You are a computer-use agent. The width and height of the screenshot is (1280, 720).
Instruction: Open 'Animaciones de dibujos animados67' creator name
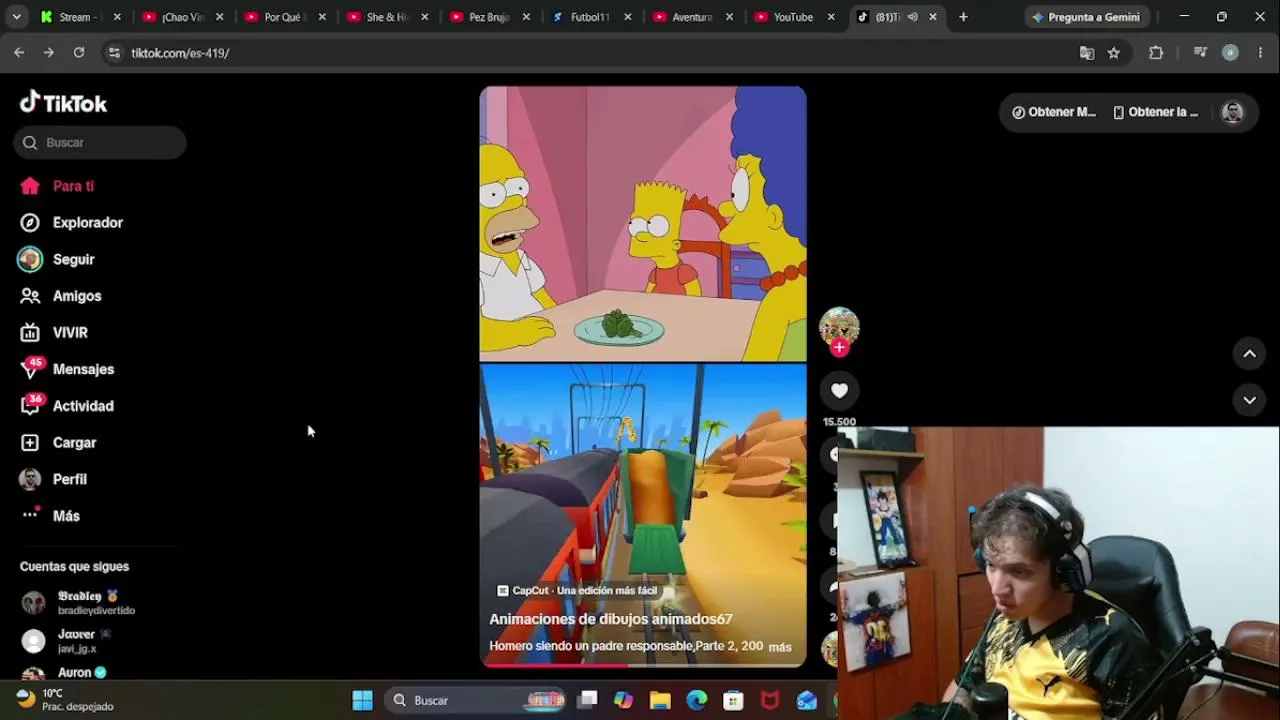coord(611,619)
